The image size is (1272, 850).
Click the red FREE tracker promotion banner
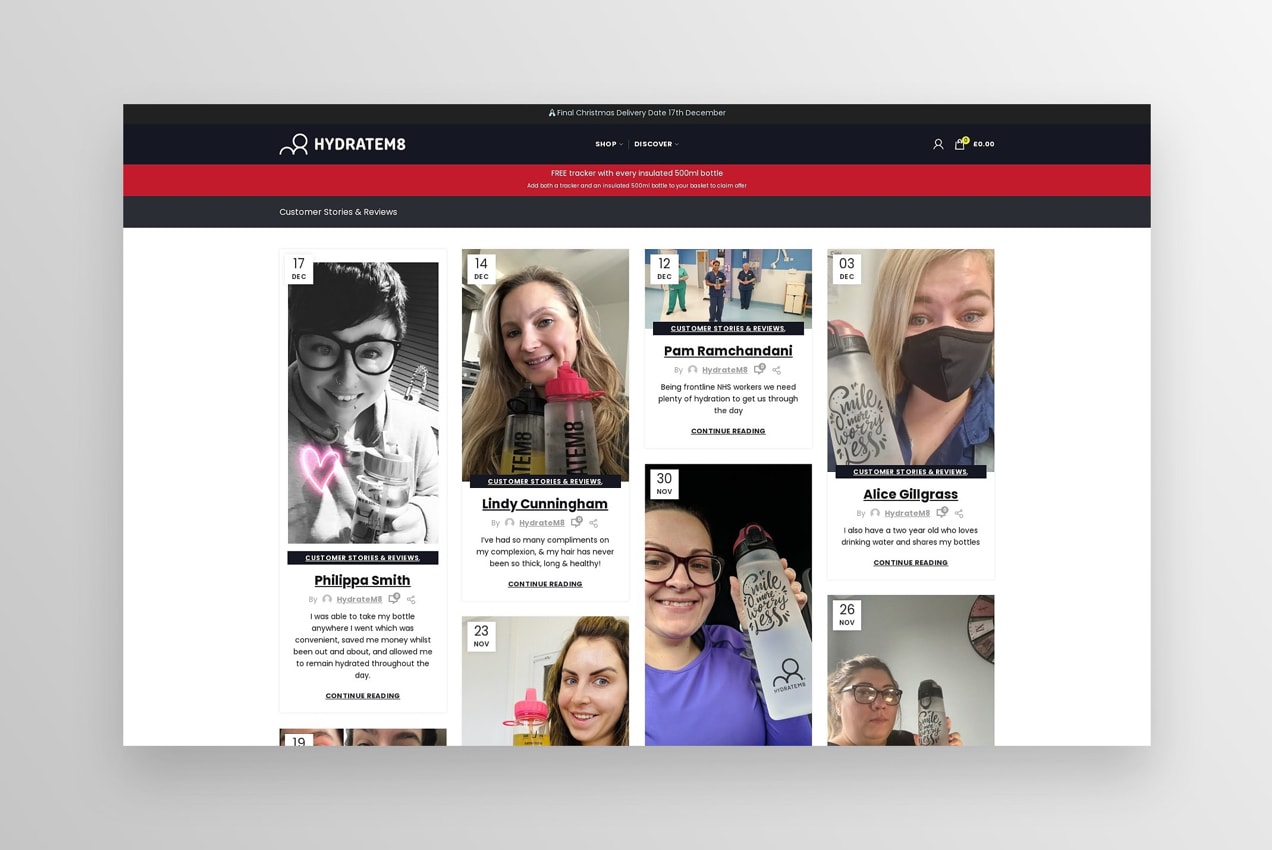[x=636, y=178]
